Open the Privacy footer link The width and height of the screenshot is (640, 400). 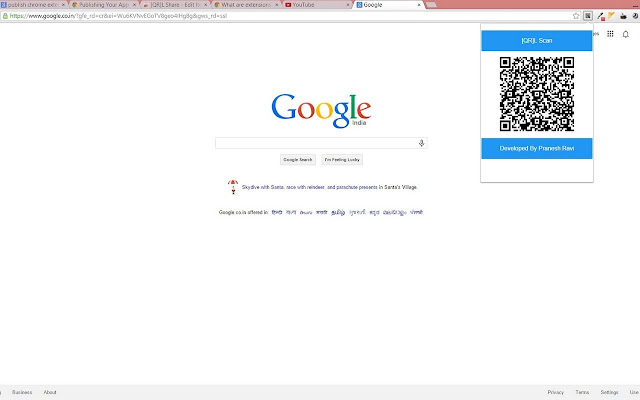[x=556, y=392]
